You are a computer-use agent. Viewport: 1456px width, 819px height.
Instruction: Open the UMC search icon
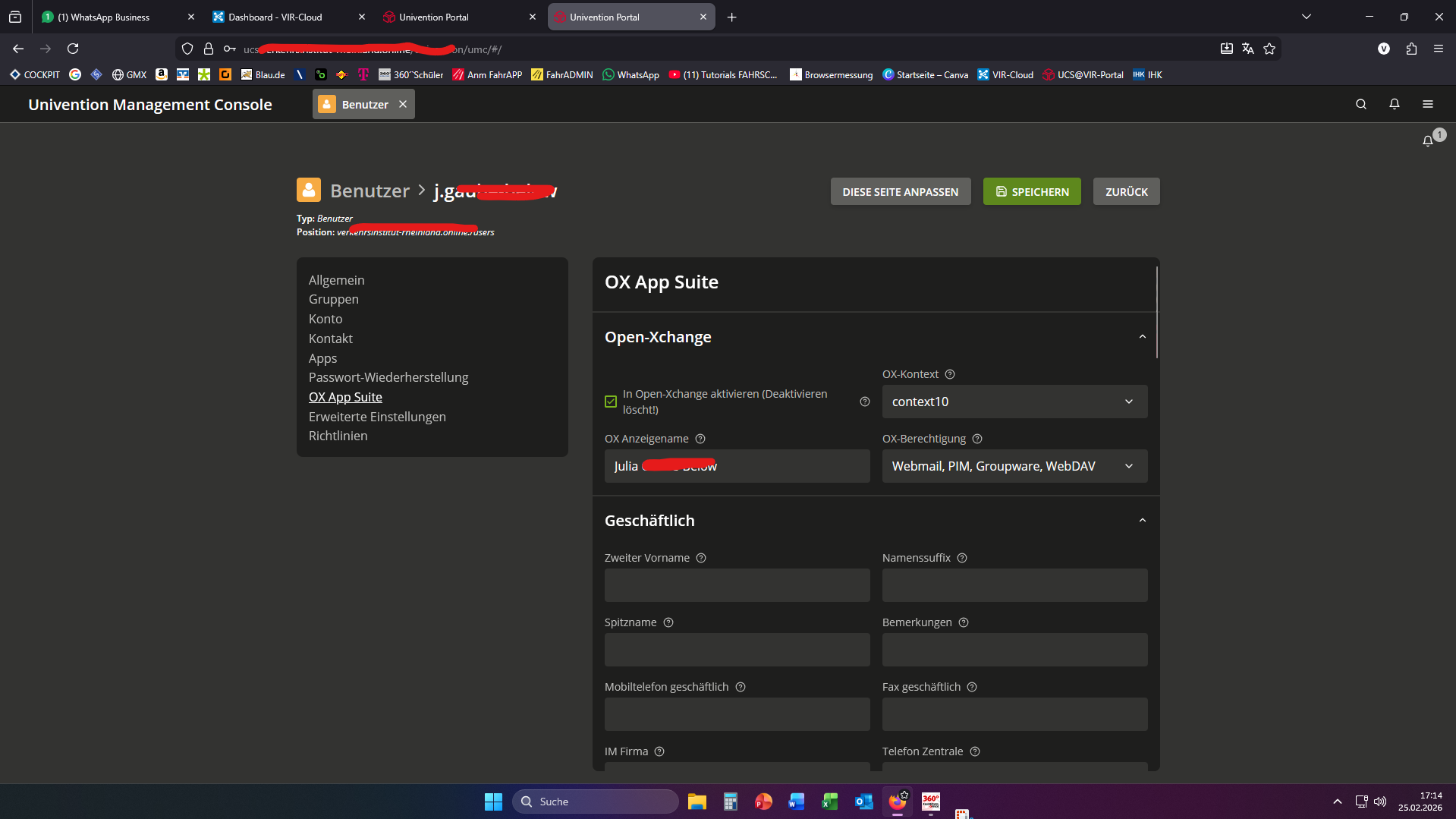(1360, 104)
